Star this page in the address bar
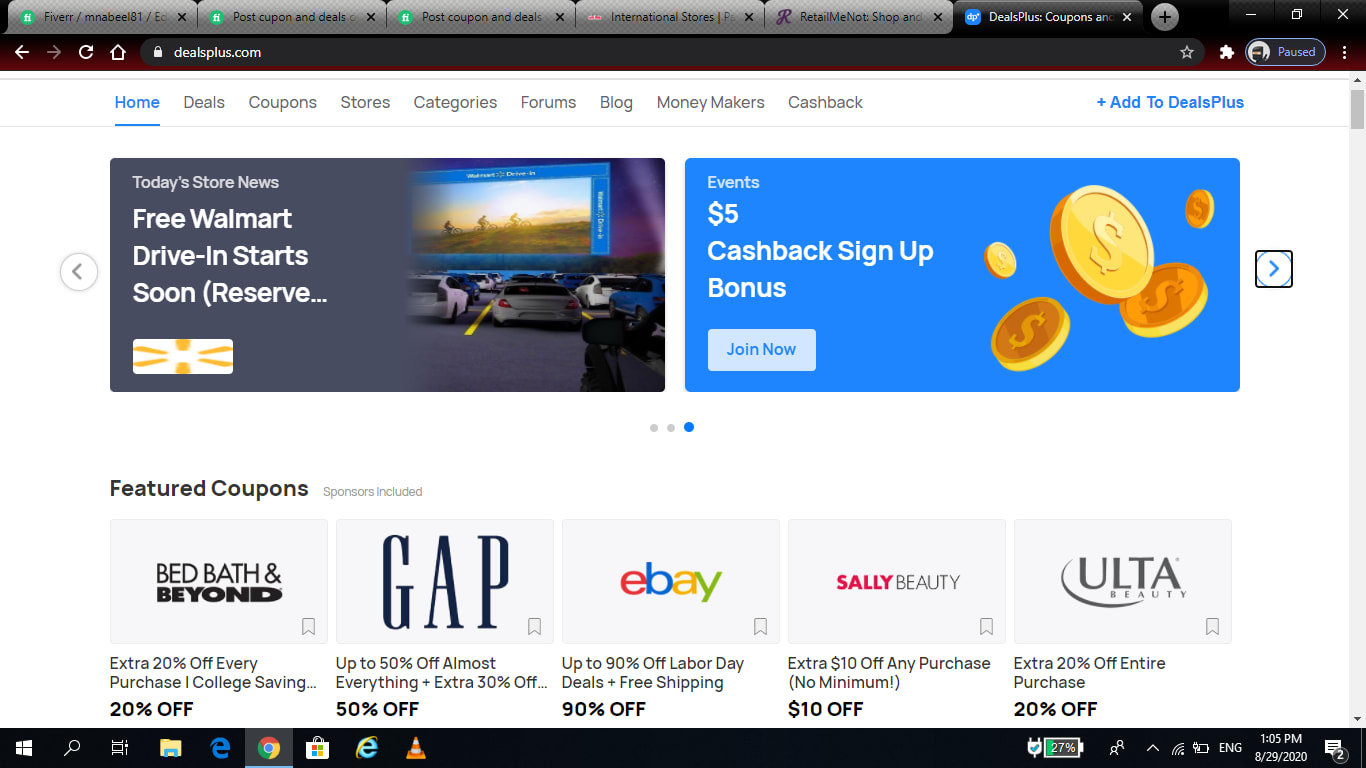Screen dimensions: 1366x768 click(x=1187, y=52)
